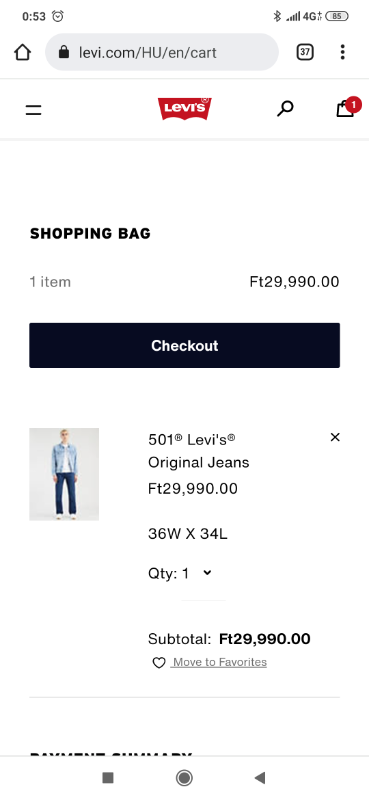Open the site search magnifier icon
The height and width of the screenshot is (800, 369).
285,108
